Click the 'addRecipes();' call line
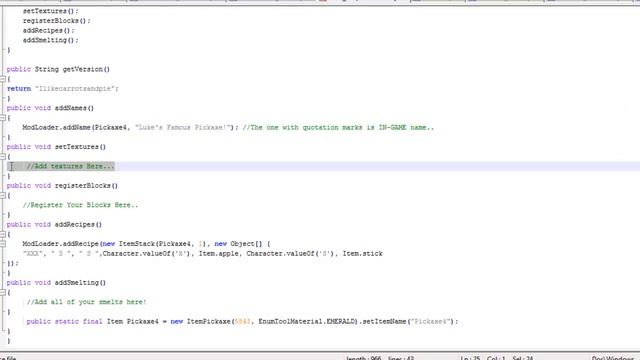The image size is (640, 360). 49,31
